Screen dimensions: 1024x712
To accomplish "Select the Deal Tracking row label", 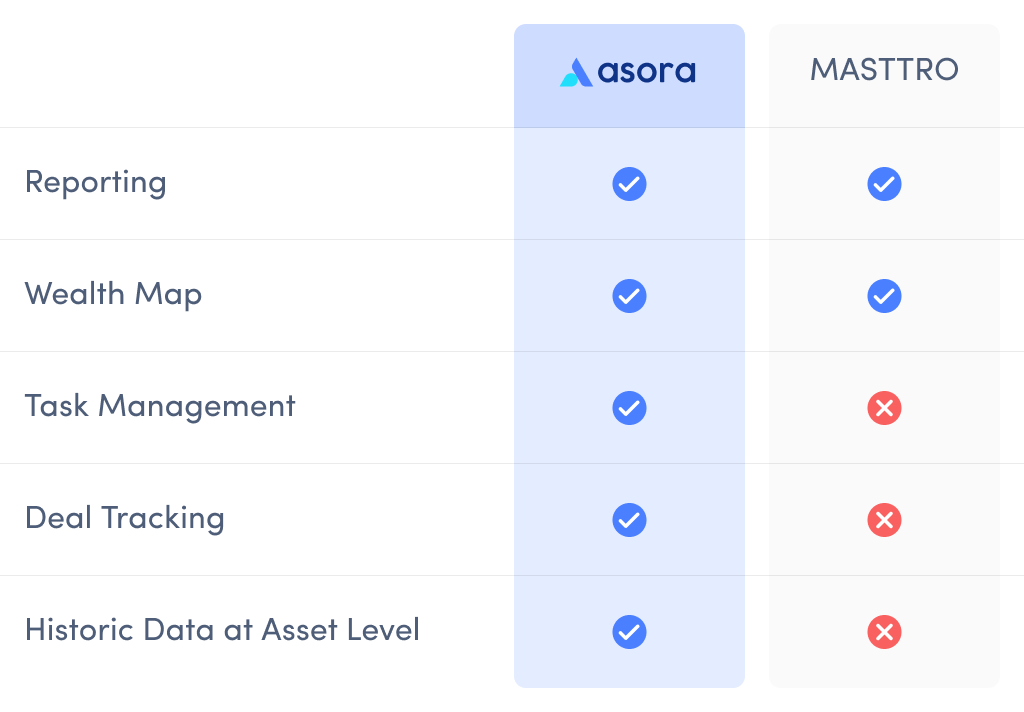I will (x=125, y=519).
